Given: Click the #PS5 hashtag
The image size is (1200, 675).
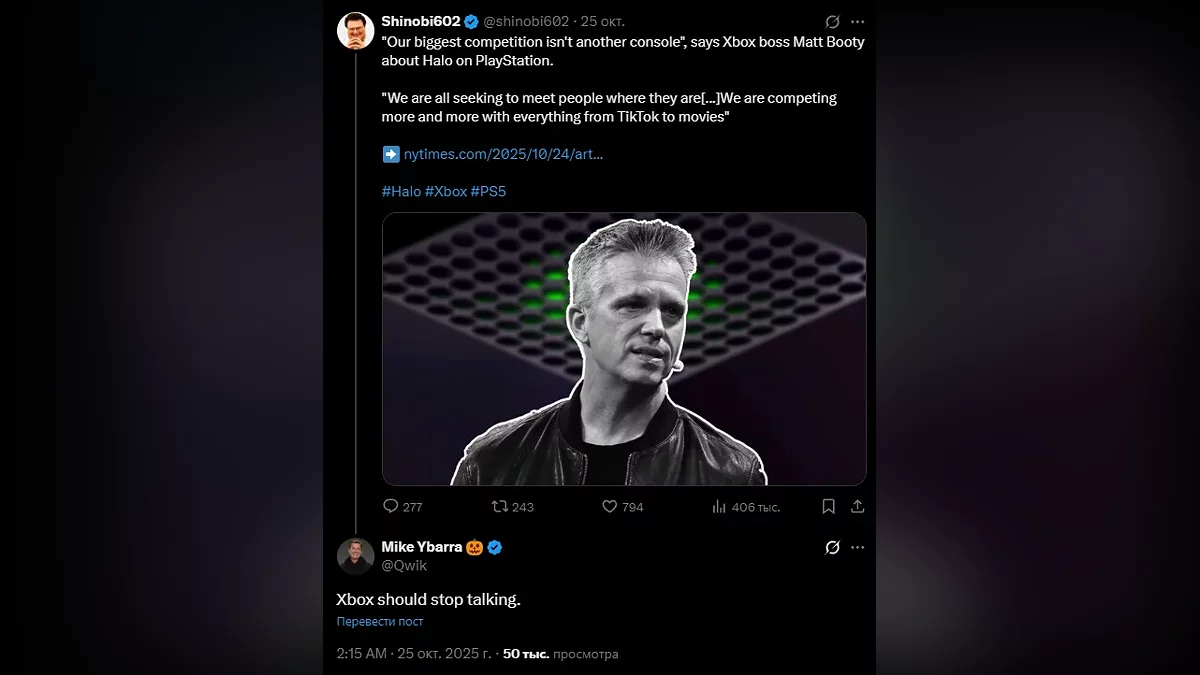Looking at the screenshot, I should [x=489, y=191].
